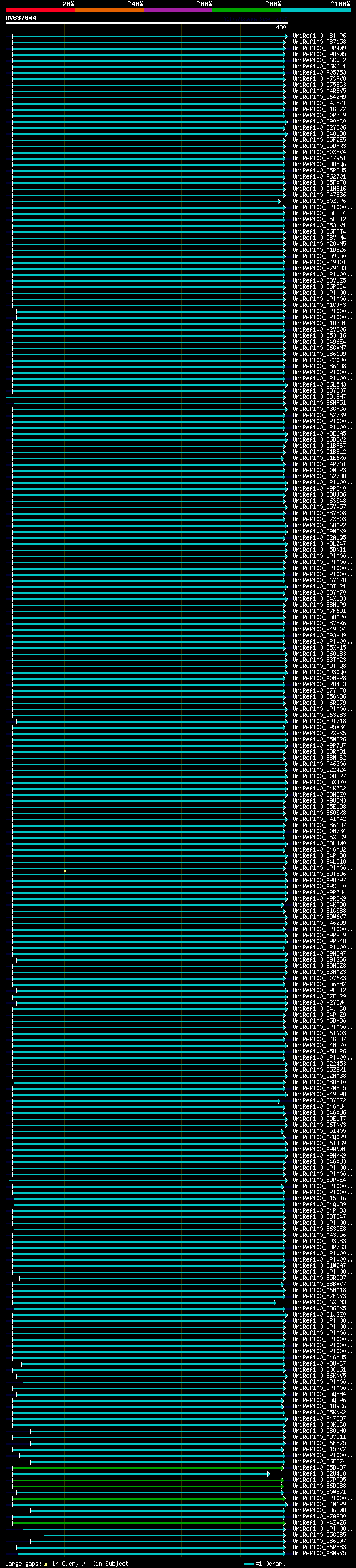Click the white query sequence bar
The image size is (356, 1568).
tap(147, 22)
